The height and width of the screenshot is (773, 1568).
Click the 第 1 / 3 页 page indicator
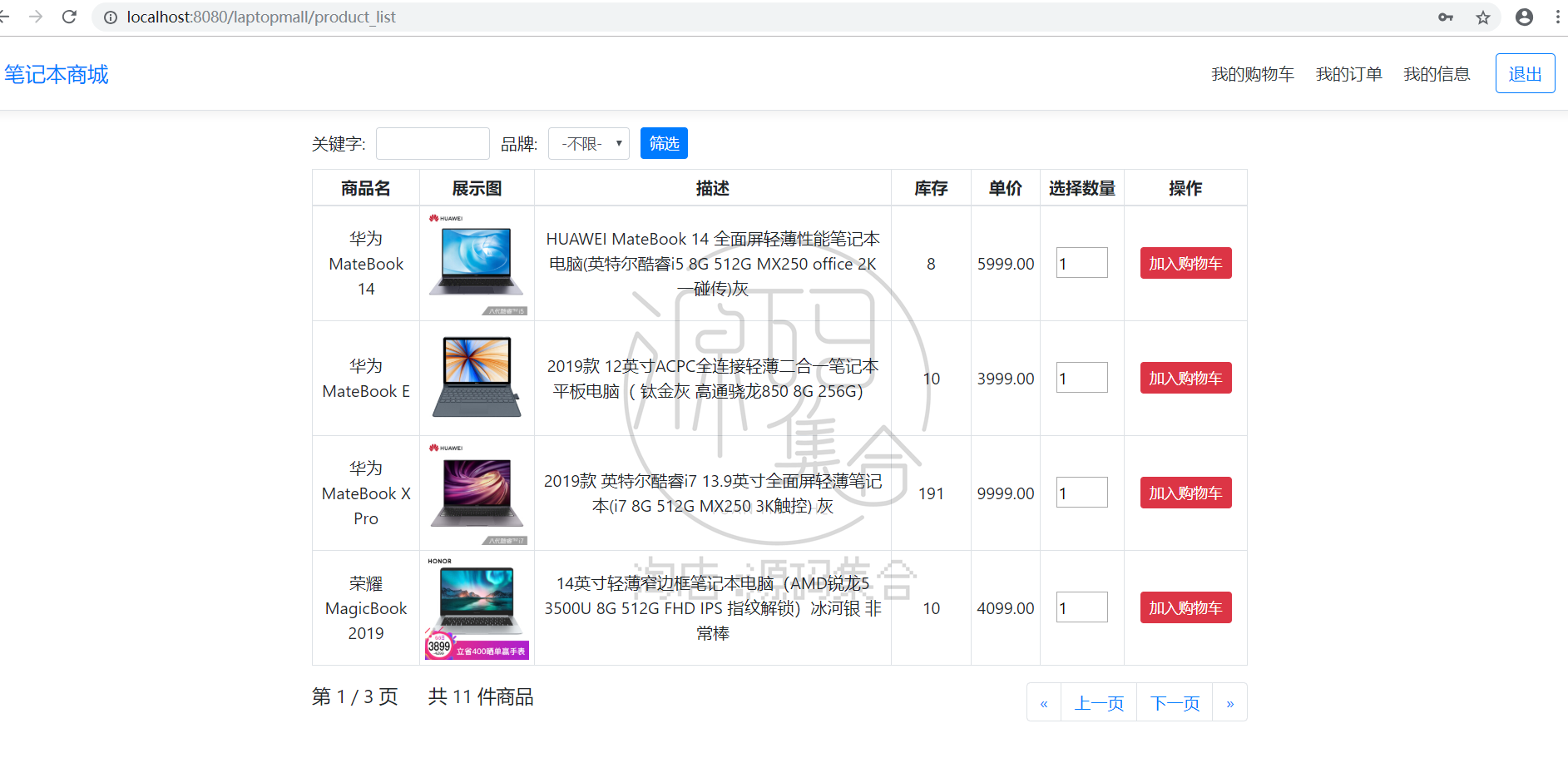355,696
